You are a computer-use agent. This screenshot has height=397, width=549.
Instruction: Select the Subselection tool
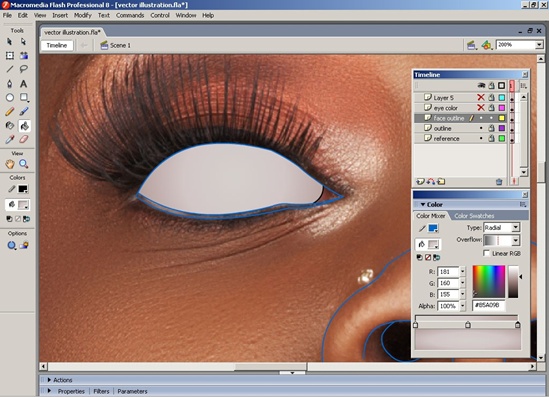[x=23, y=42]
